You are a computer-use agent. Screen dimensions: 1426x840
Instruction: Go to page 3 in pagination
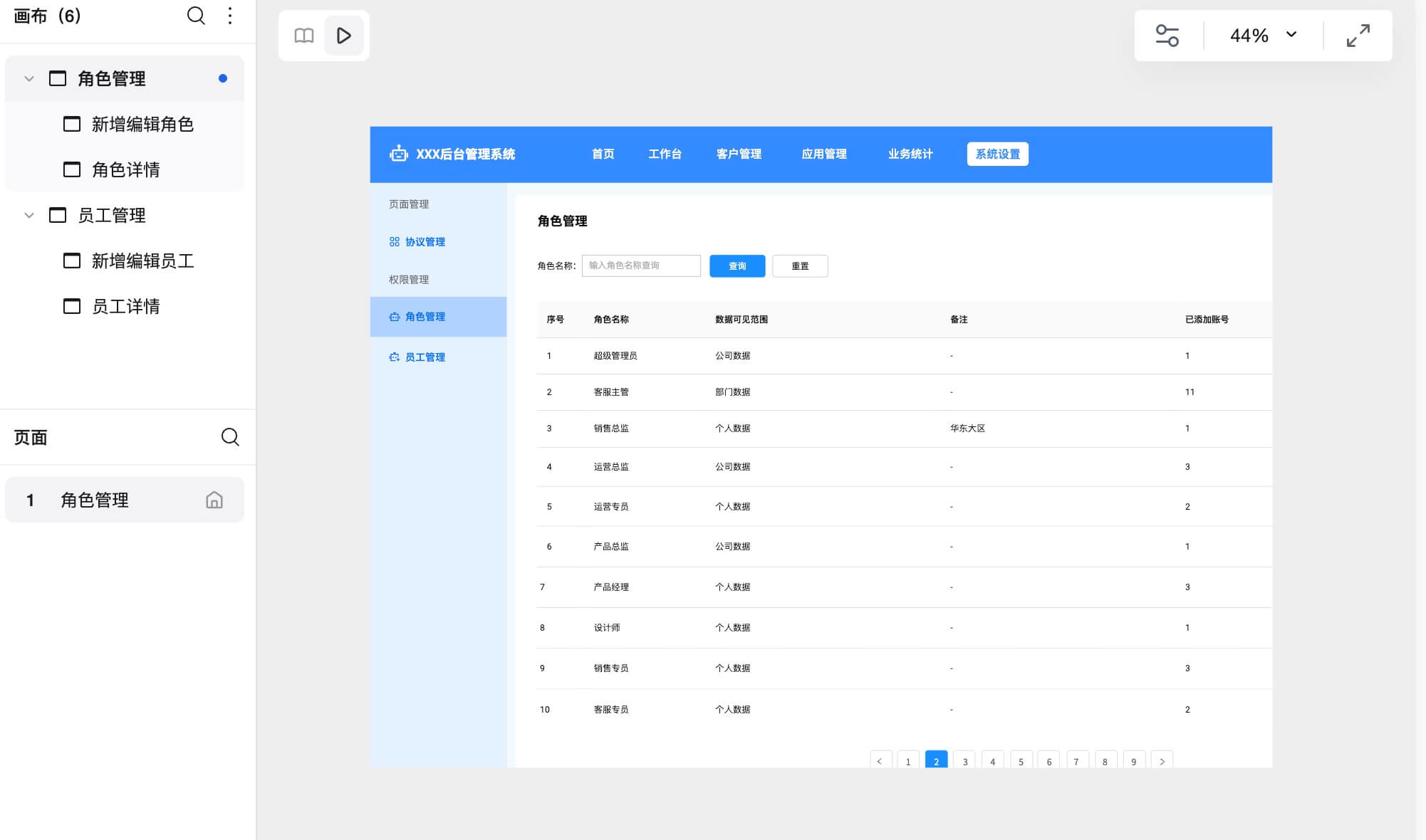coord(964,760)
